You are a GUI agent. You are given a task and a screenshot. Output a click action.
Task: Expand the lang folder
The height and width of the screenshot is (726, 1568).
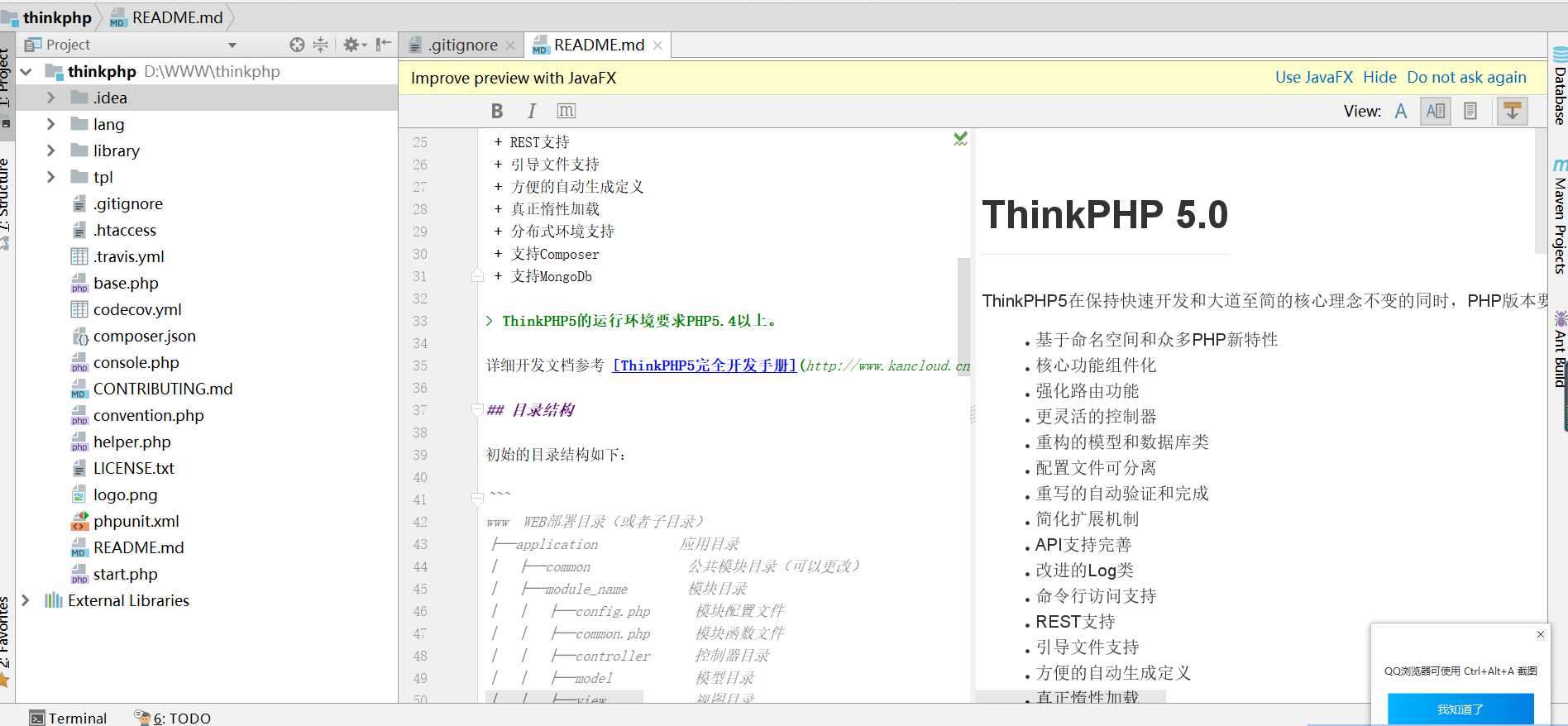51,124
